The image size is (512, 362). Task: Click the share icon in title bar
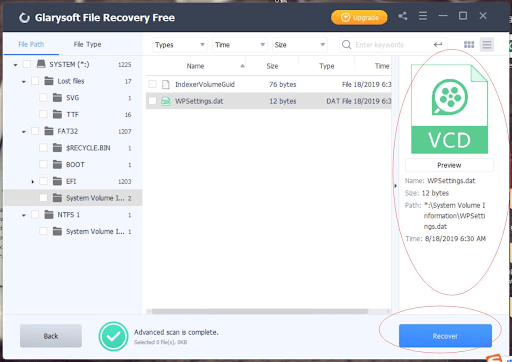click(x=403, y=16)
